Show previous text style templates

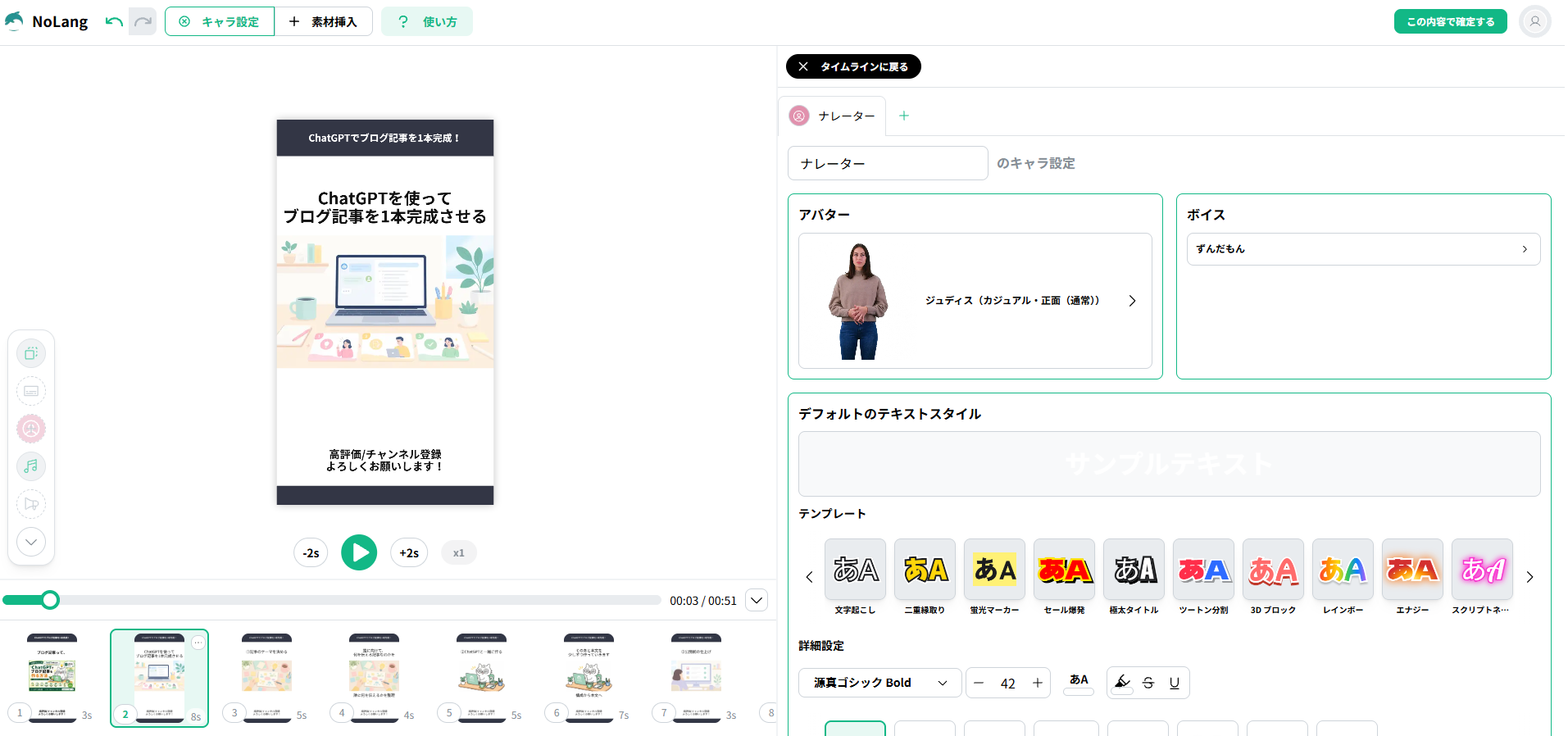[x=809, y=577]
